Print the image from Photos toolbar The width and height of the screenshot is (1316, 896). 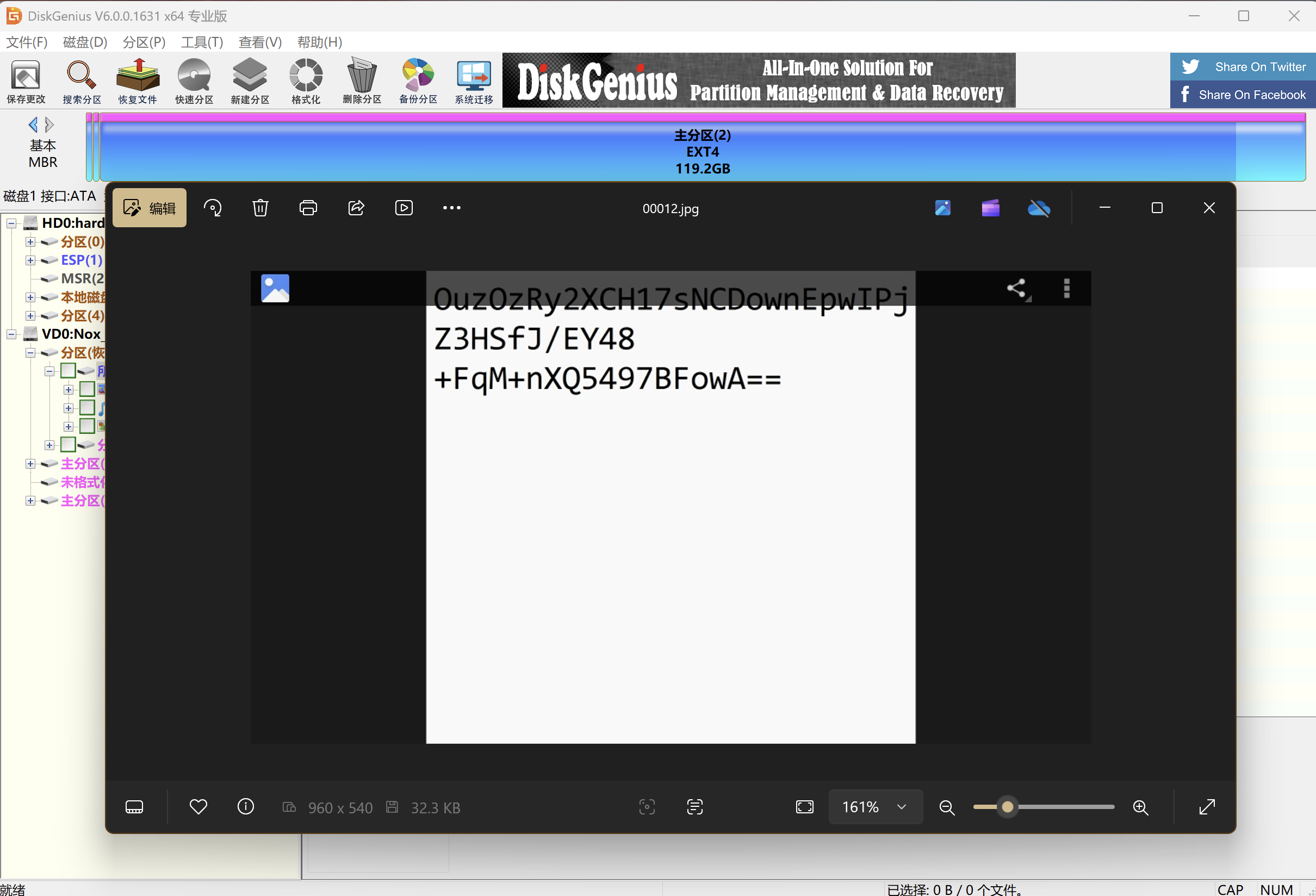click(x=308, y=208)
